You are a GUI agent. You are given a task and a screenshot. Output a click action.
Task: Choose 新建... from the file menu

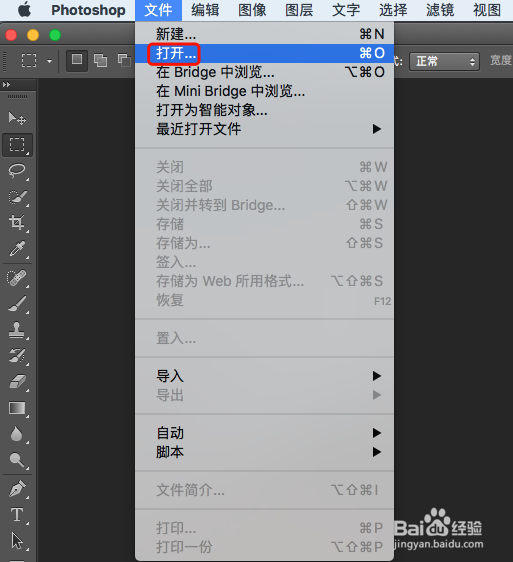pyautogui.click(x=265, y=34)
